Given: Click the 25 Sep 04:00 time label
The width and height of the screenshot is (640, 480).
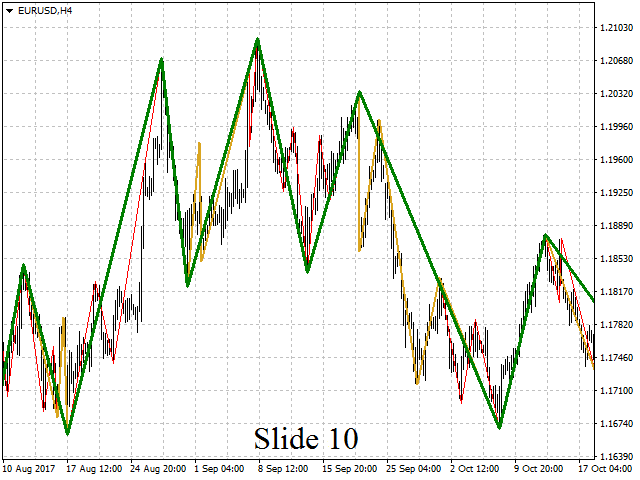Looking at the screenshot, I should coord(415,468).
